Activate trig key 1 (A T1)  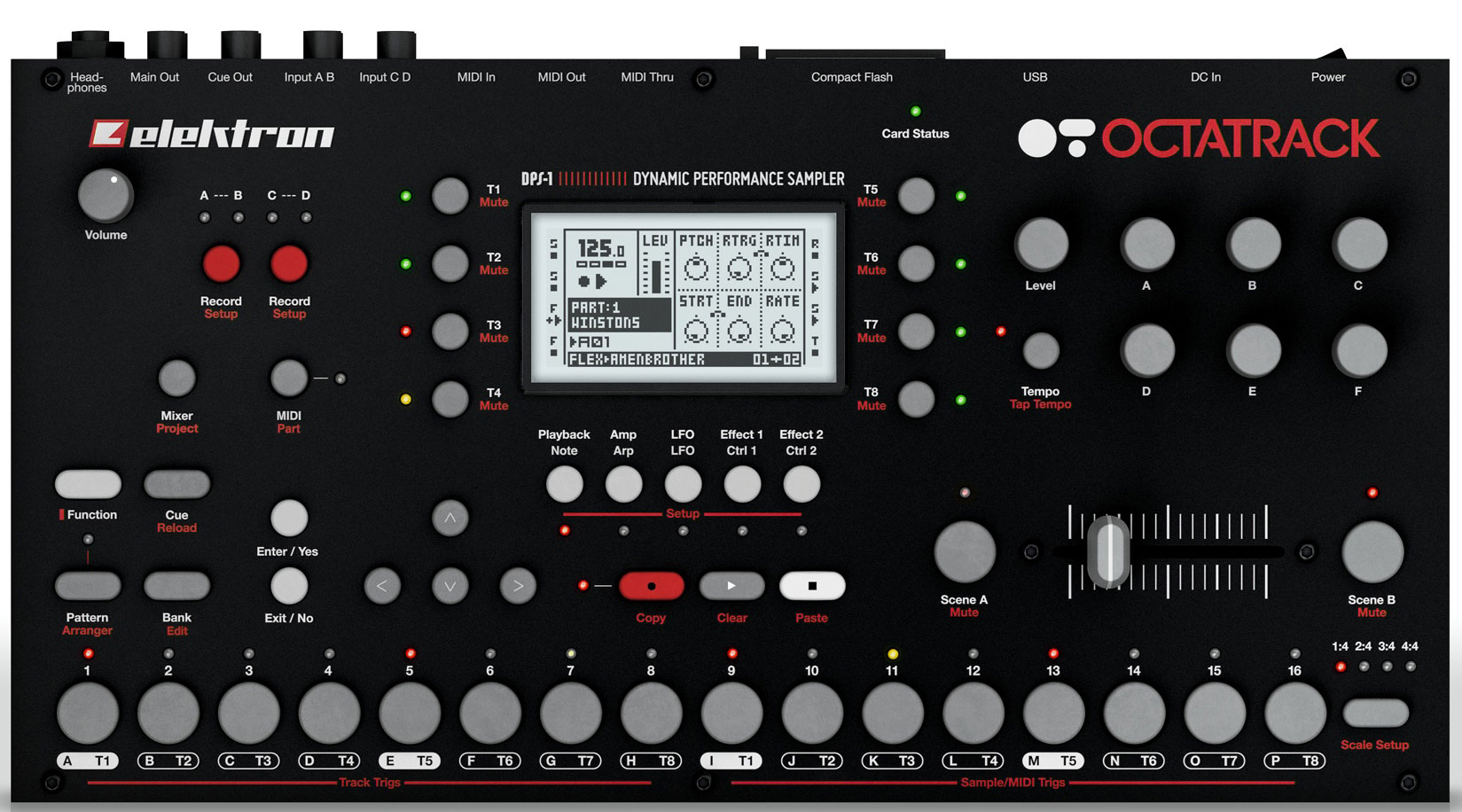pyautogui.click(x=88, y=713)
